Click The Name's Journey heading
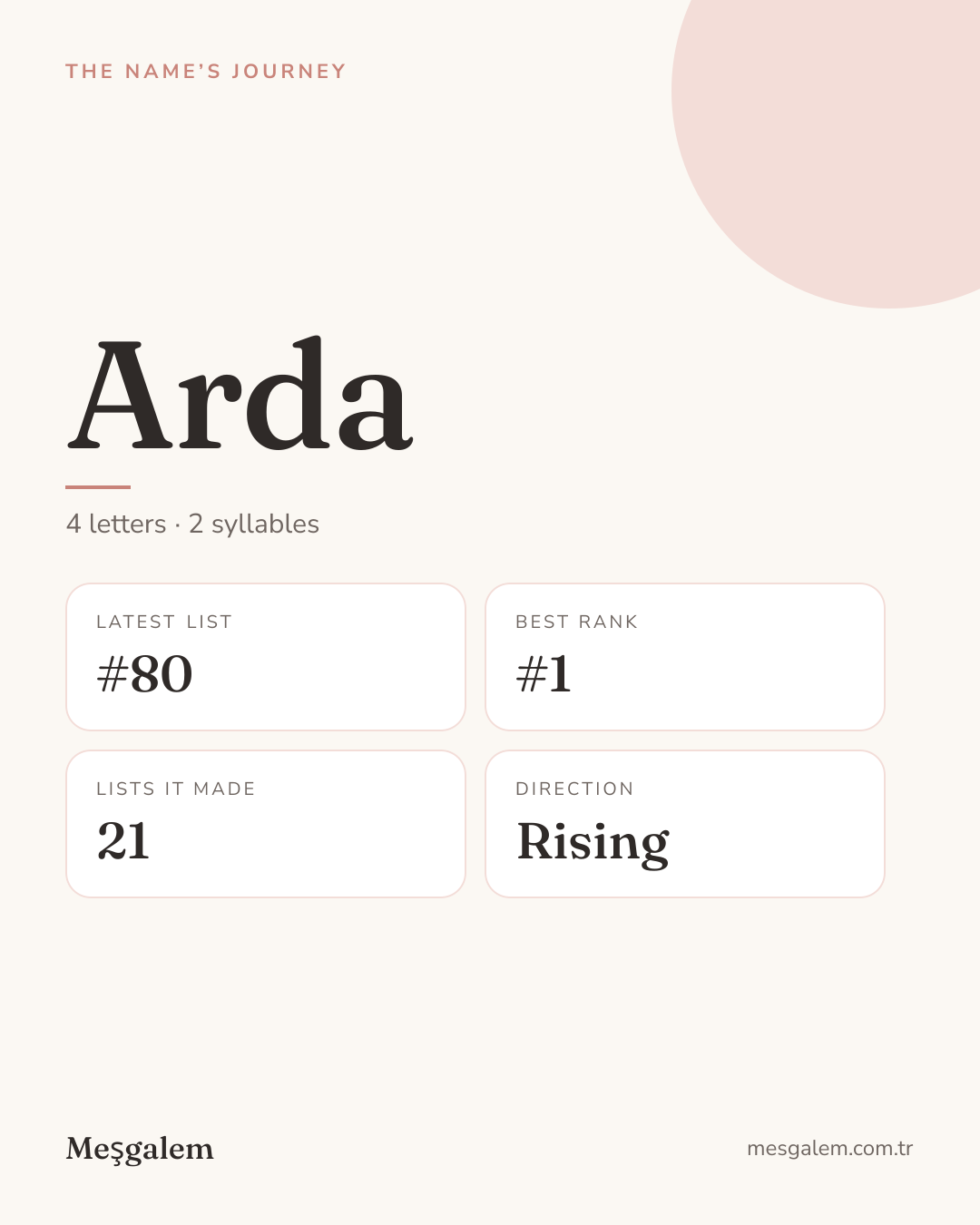 coord(206,72)
